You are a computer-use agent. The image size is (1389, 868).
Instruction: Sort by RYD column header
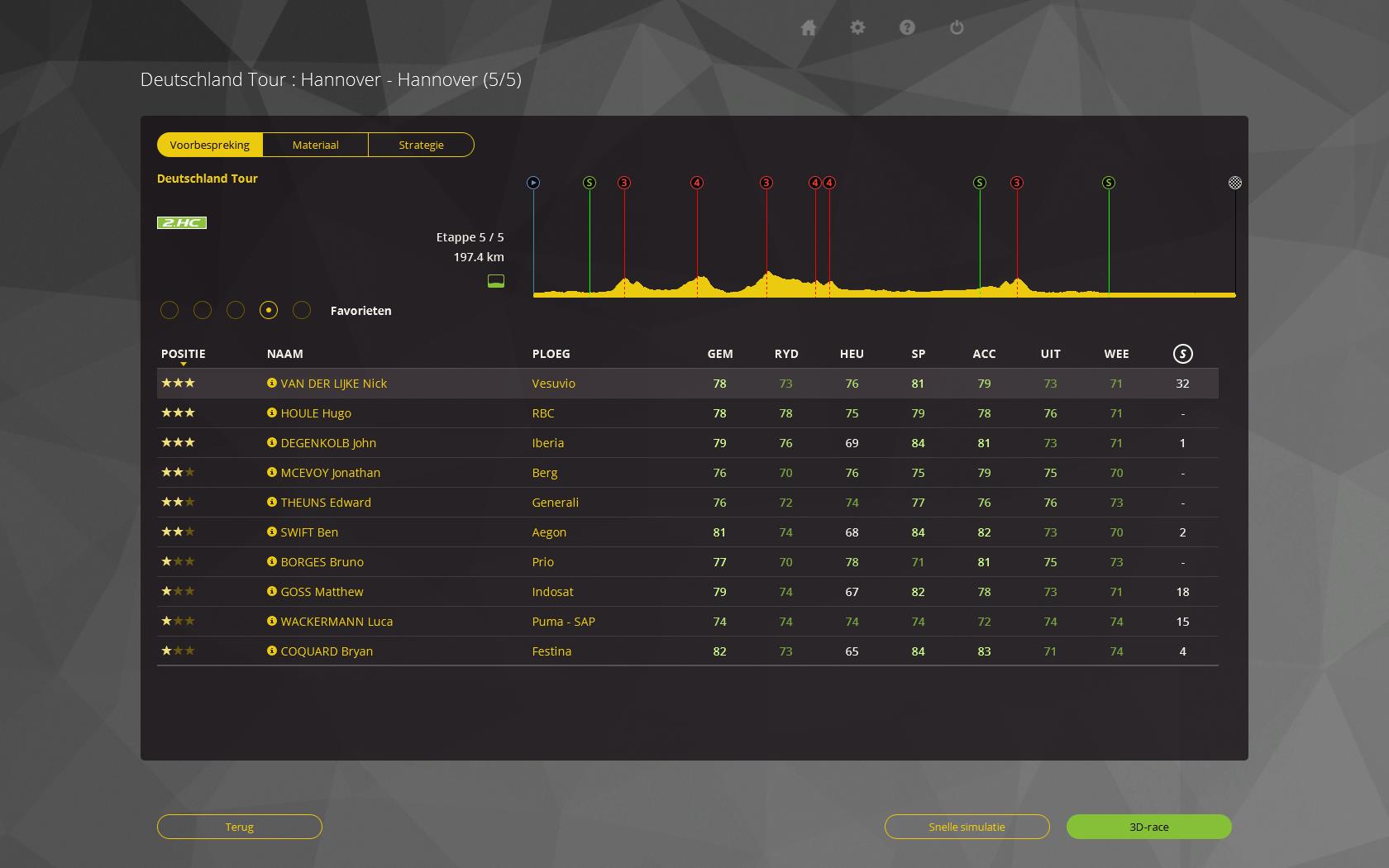point(786,354)
